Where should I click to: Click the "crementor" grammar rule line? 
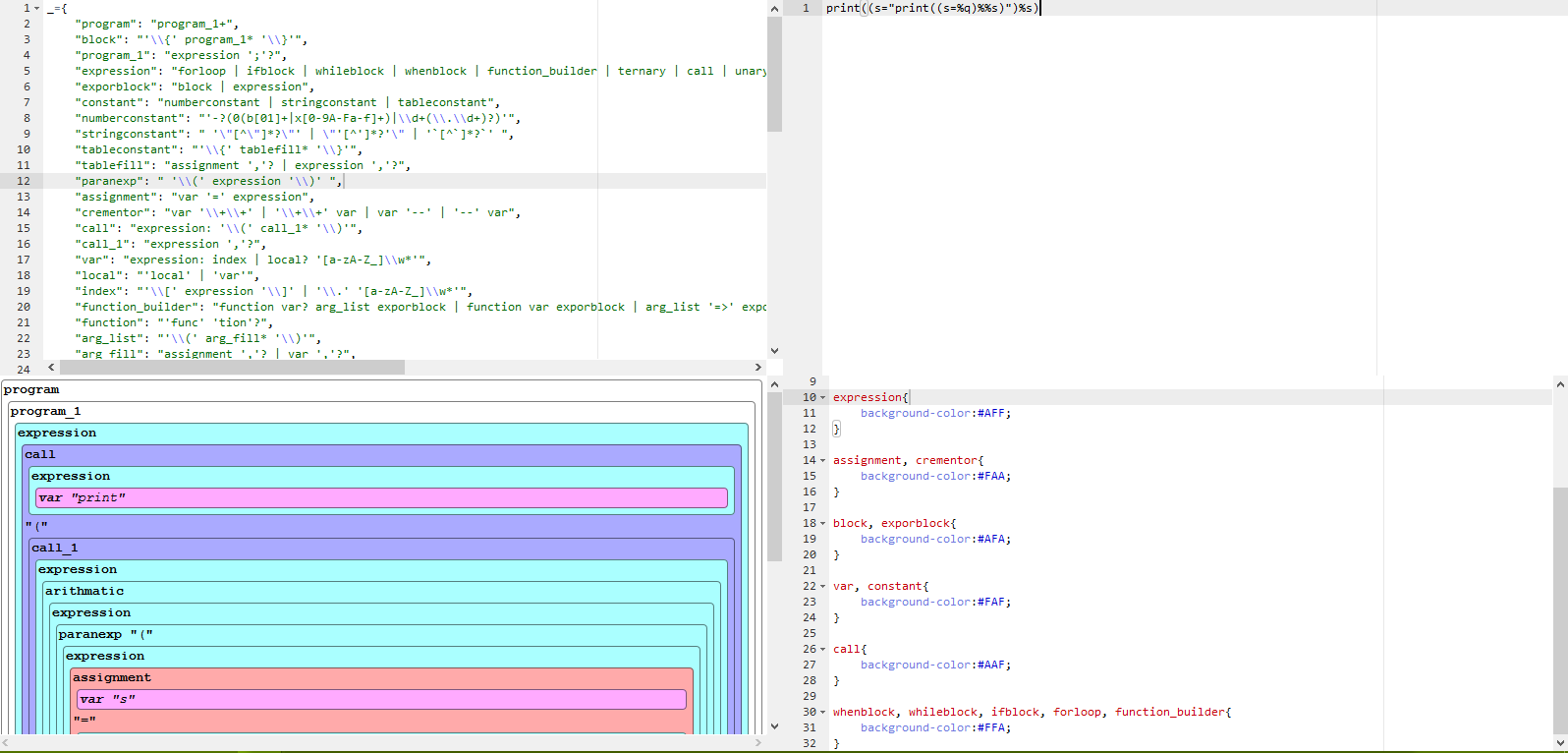pos(298,212)
